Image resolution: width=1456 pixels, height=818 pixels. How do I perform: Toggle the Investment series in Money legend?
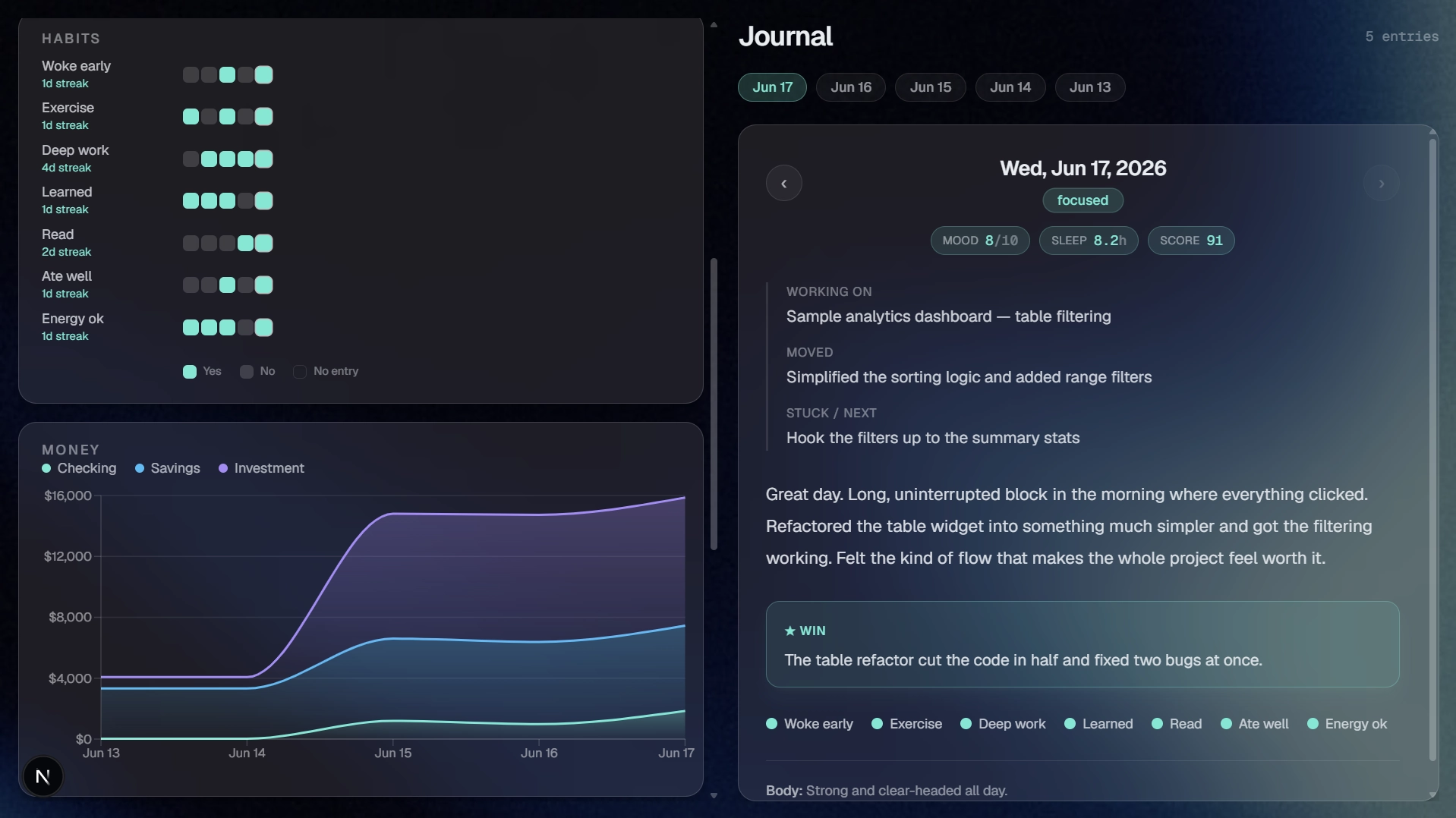[261, 468]
